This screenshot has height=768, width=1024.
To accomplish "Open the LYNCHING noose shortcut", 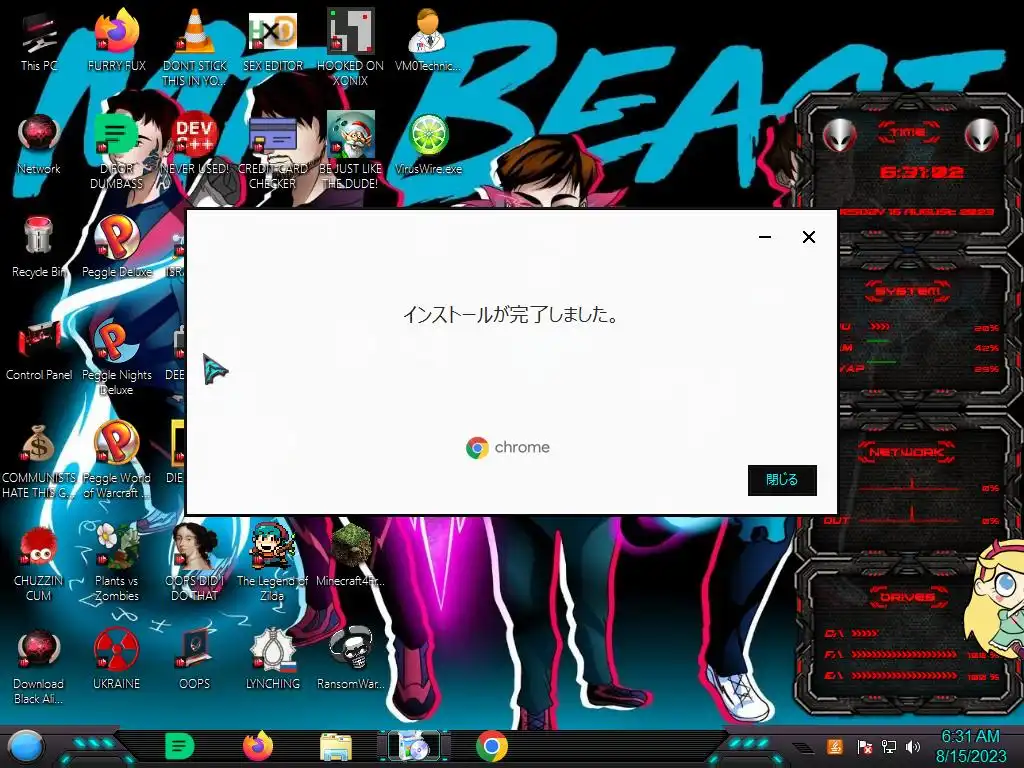I will [273, 660].
